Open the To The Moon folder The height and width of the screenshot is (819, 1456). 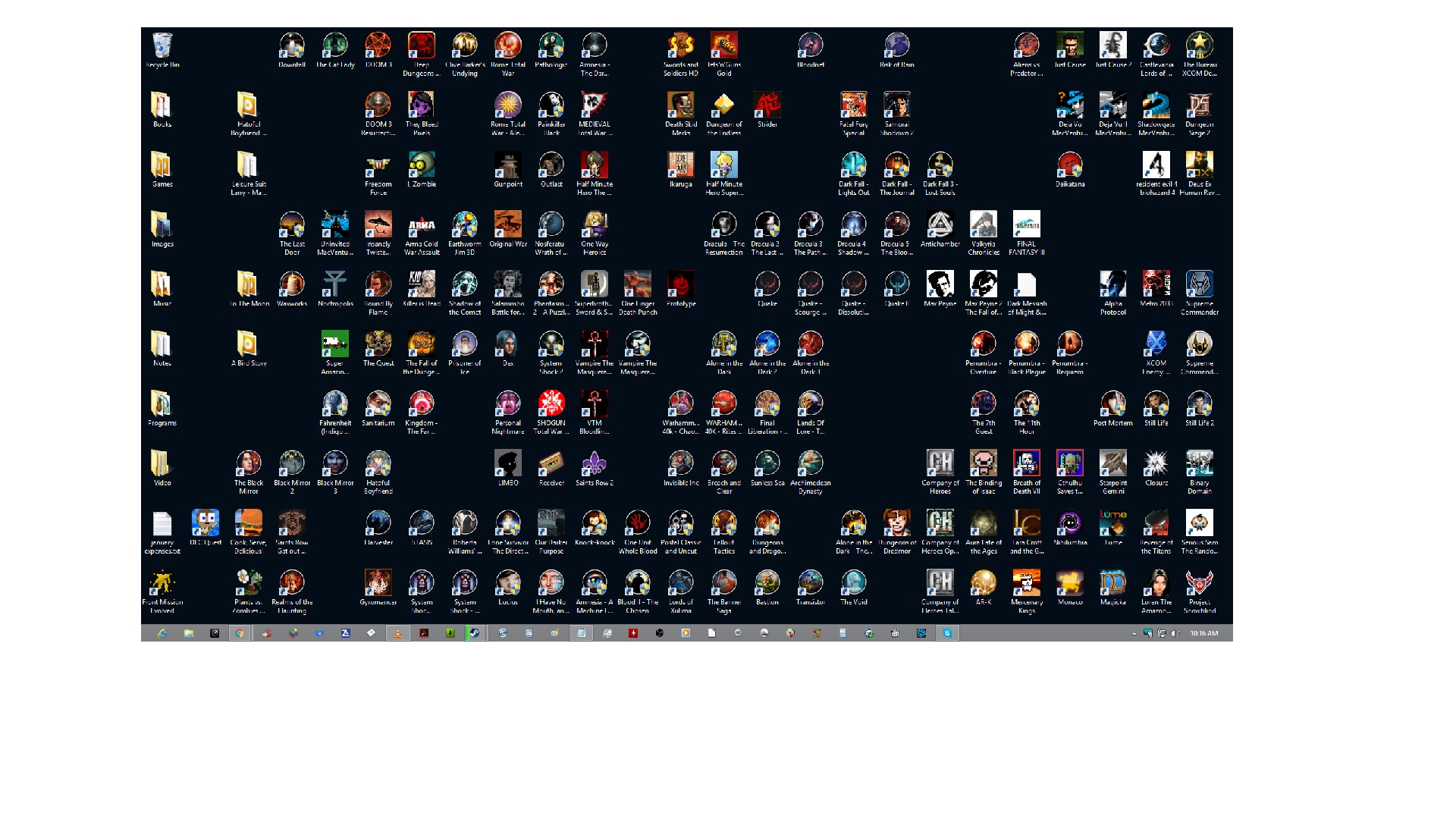coord(249,290)
